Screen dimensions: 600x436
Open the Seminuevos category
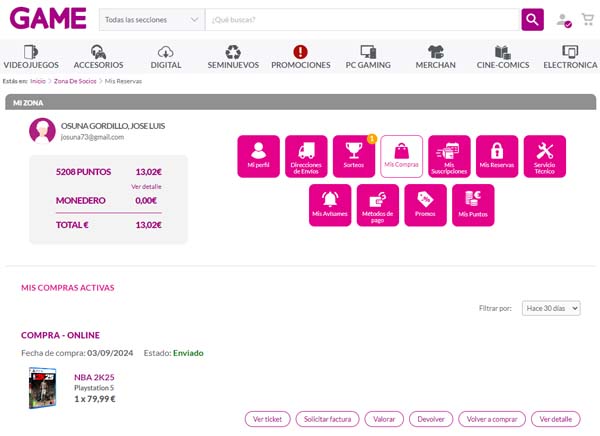[233, 57]
